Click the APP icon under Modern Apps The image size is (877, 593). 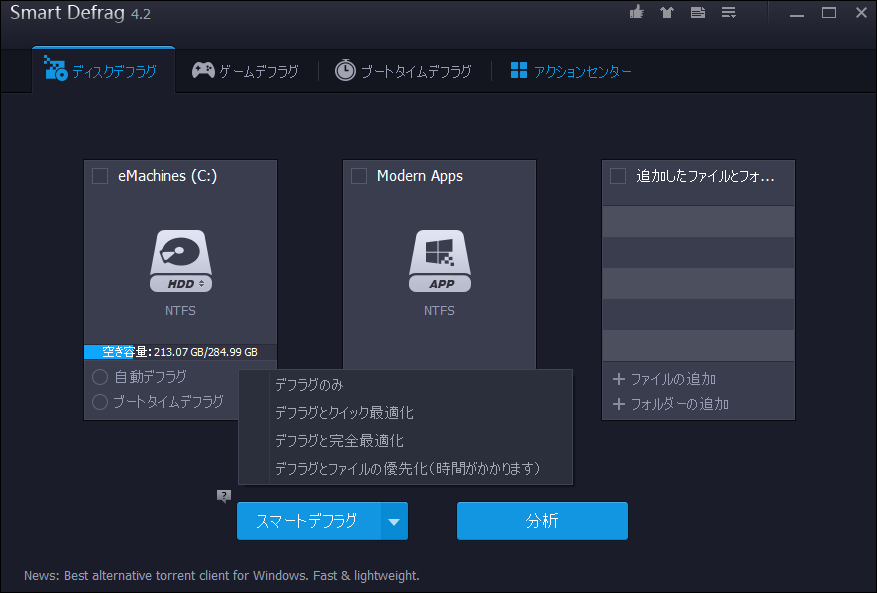(x=440, y=261)
